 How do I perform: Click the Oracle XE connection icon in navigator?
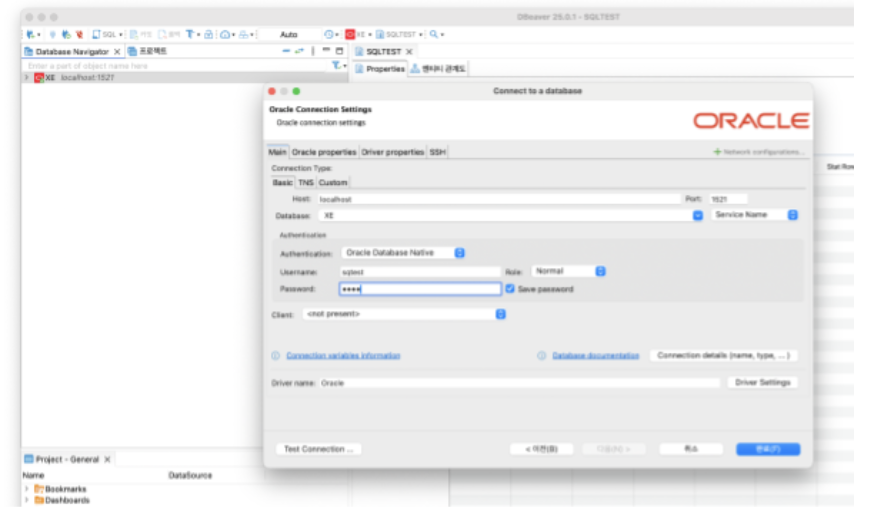[x=38, y=77]
